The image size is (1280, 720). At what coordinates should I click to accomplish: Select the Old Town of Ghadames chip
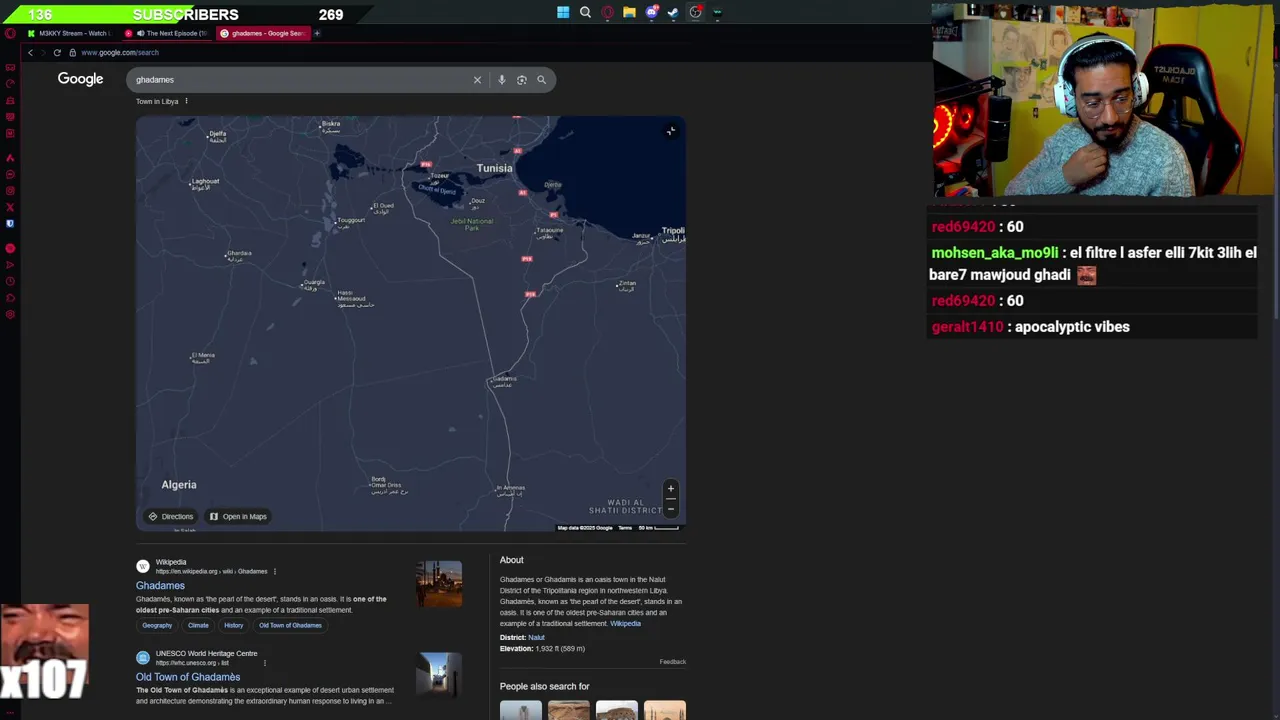(290, 625)
